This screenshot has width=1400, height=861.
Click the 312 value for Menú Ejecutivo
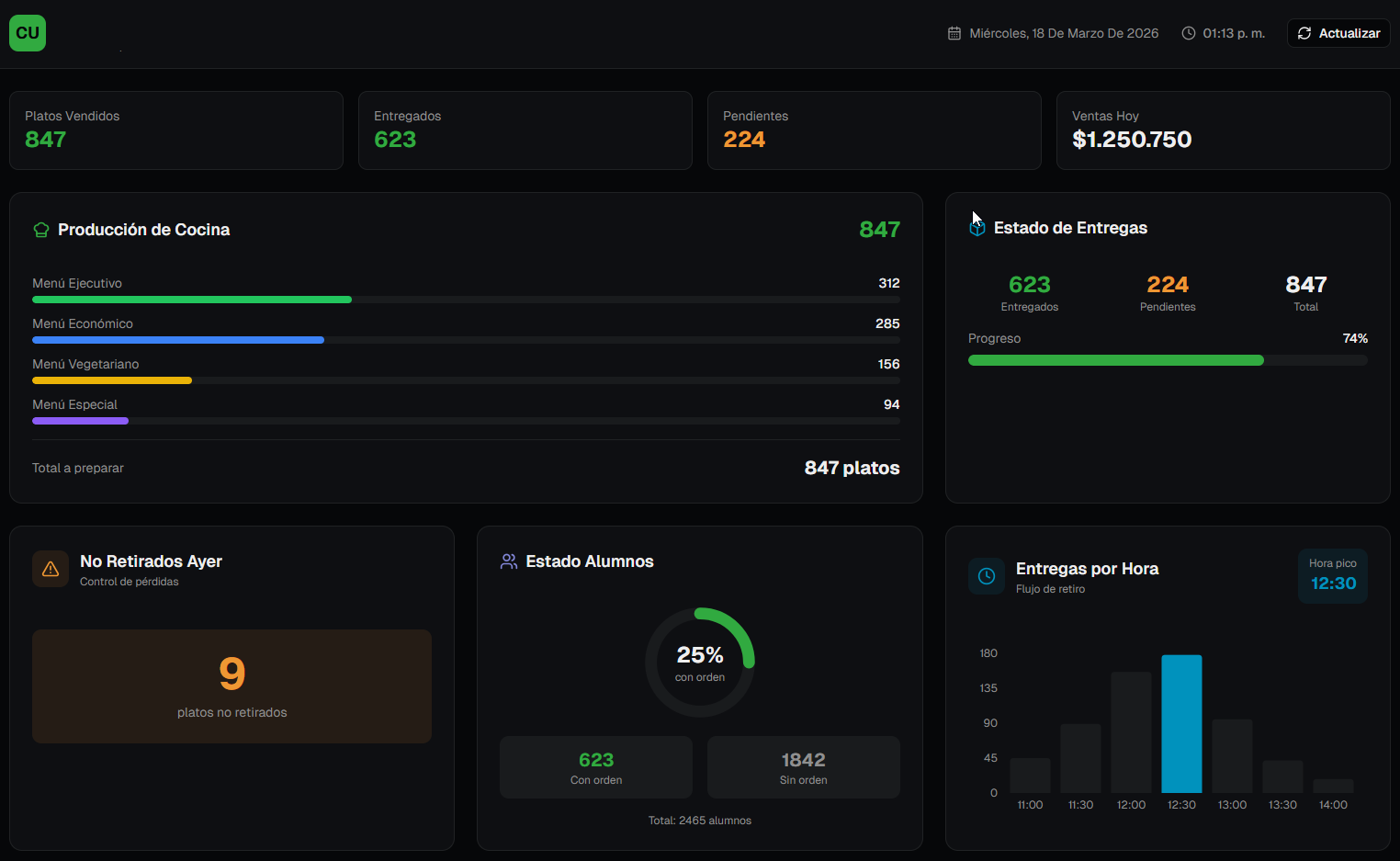click(889, 283)
